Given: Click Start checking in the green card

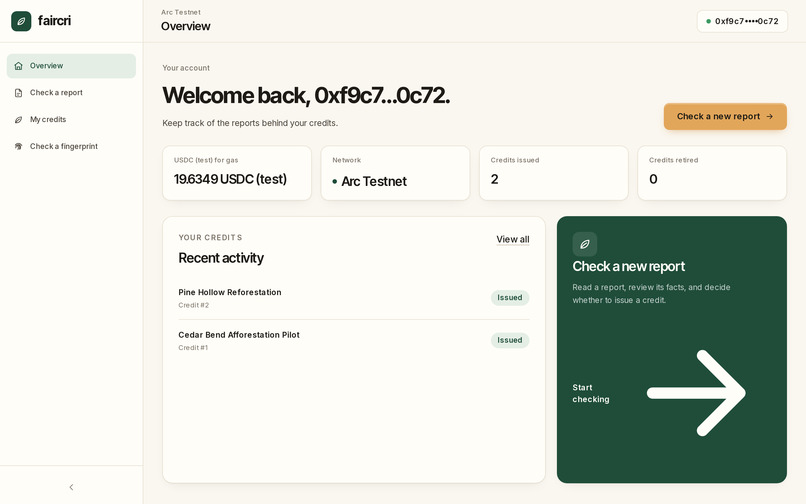Looking at the screenshot, I should coord(591,393).
